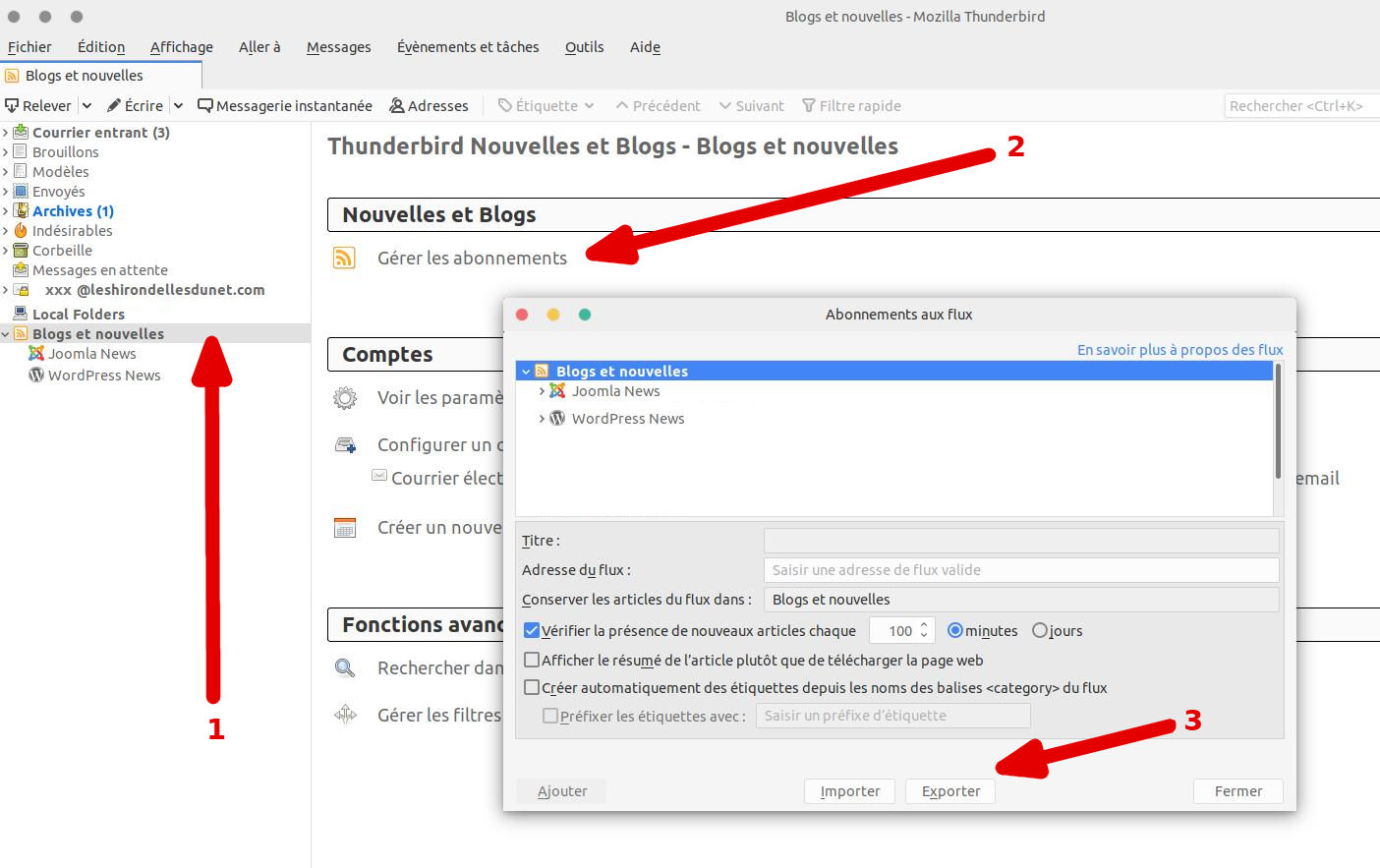Select the Blogs et nouvelles tab

point(100,76)
